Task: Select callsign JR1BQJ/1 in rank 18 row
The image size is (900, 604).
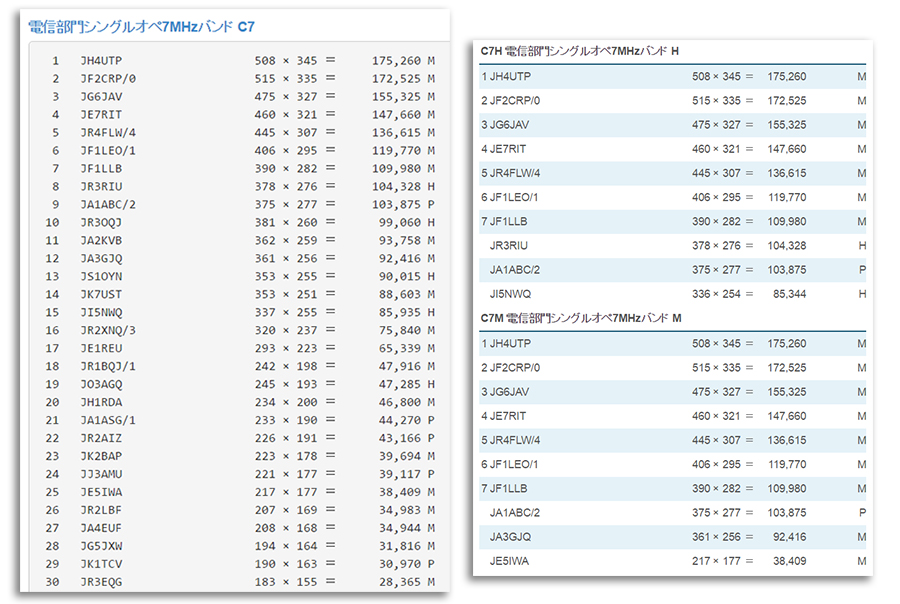Action: (108, 366)
